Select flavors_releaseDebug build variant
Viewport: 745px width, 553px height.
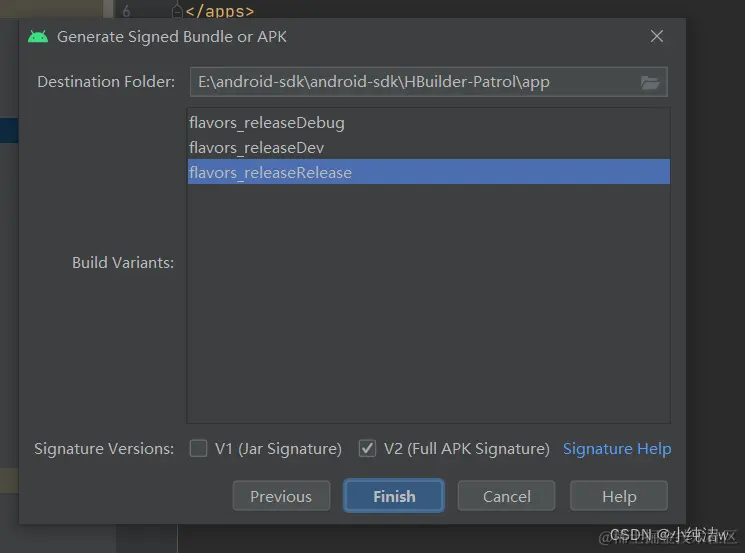click(x=429, y=123)
